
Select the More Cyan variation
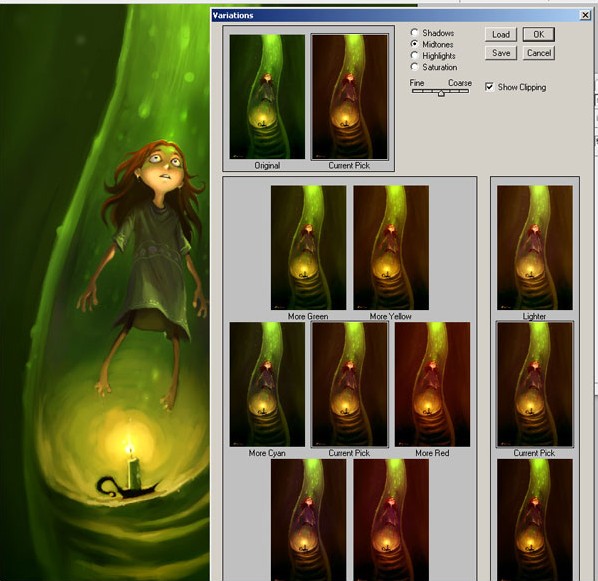267,384
